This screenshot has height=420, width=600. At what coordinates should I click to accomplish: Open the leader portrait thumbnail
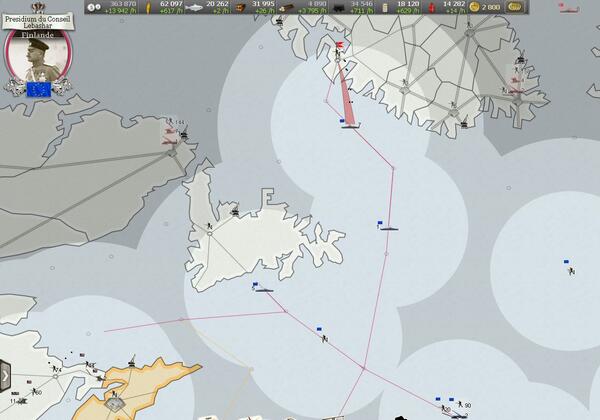tap(38, 57)
